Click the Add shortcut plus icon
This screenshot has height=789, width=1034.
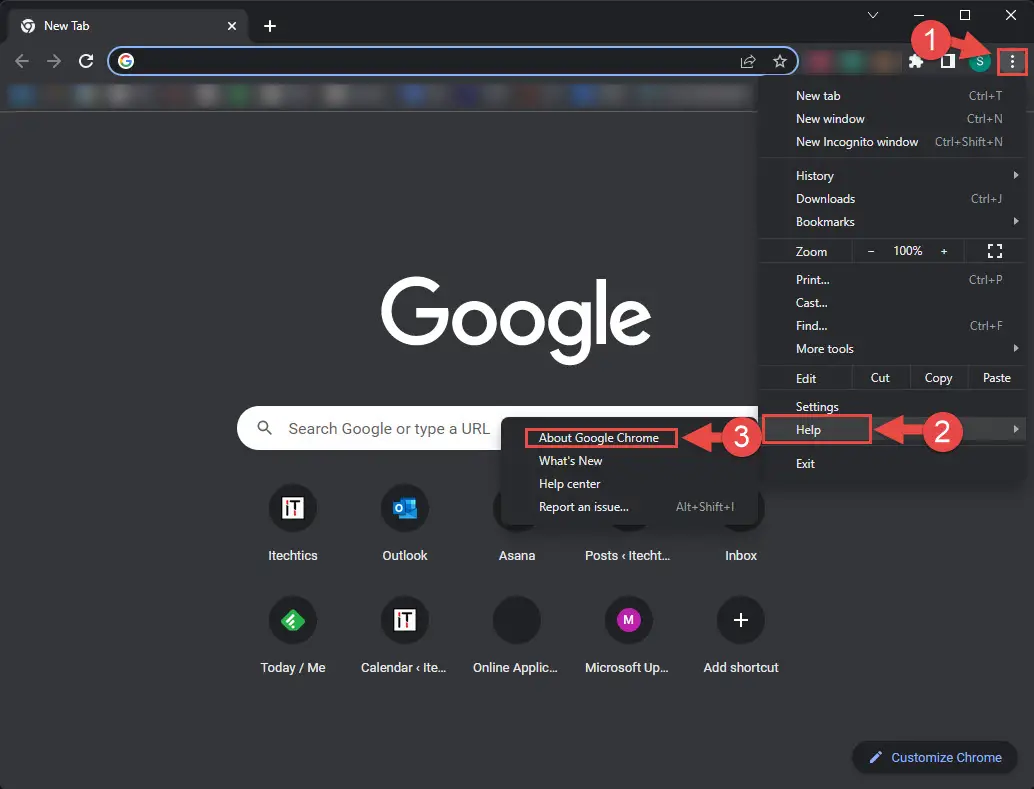click(741, 620)
